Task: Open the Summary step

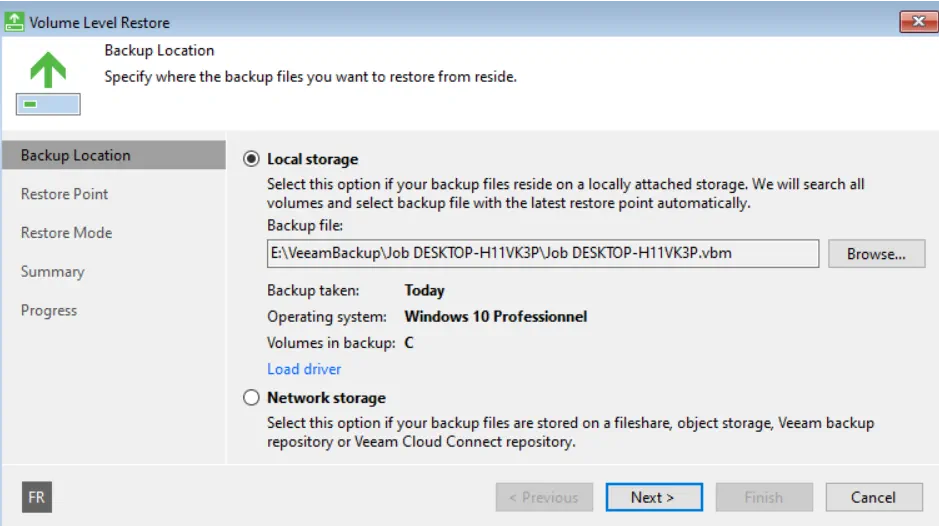Action: click(53, 271)
